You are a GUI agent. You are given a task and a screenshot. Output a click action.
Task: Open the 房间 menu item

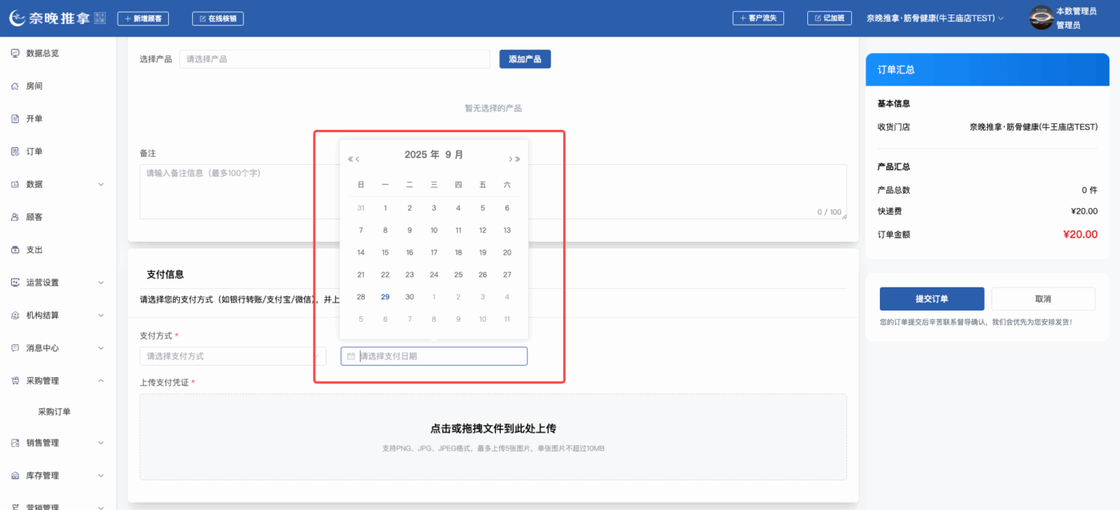58,86
